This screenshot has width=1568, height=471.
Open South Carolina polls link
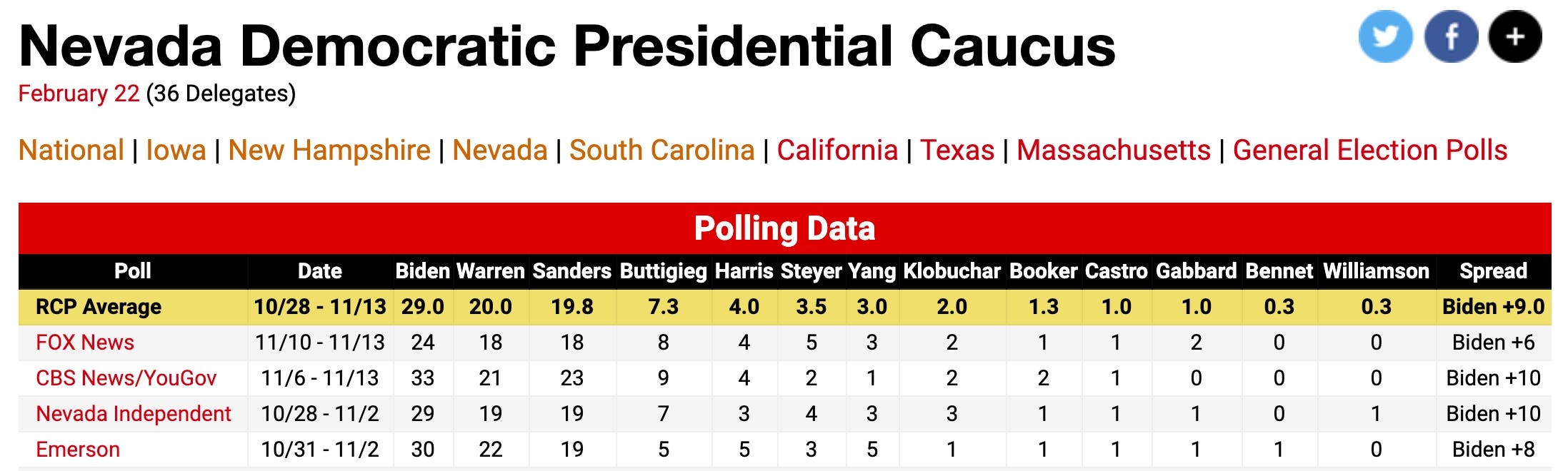(x=661, y=151)
